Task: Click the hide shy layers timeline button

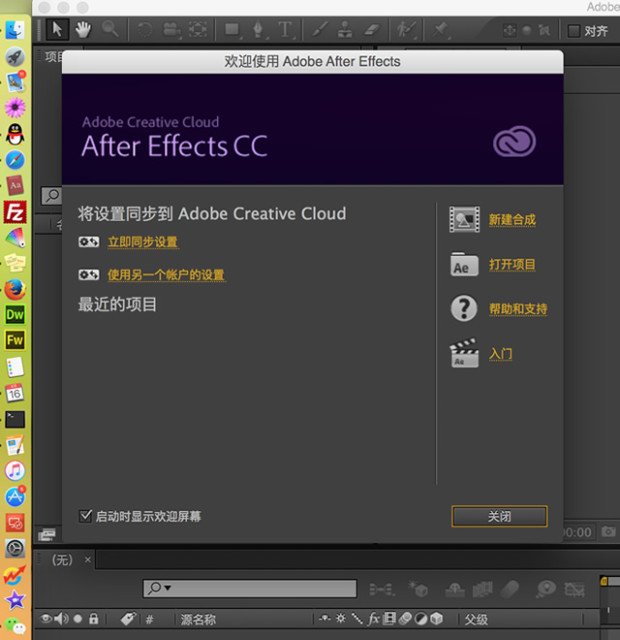Action: click(455, 589)
